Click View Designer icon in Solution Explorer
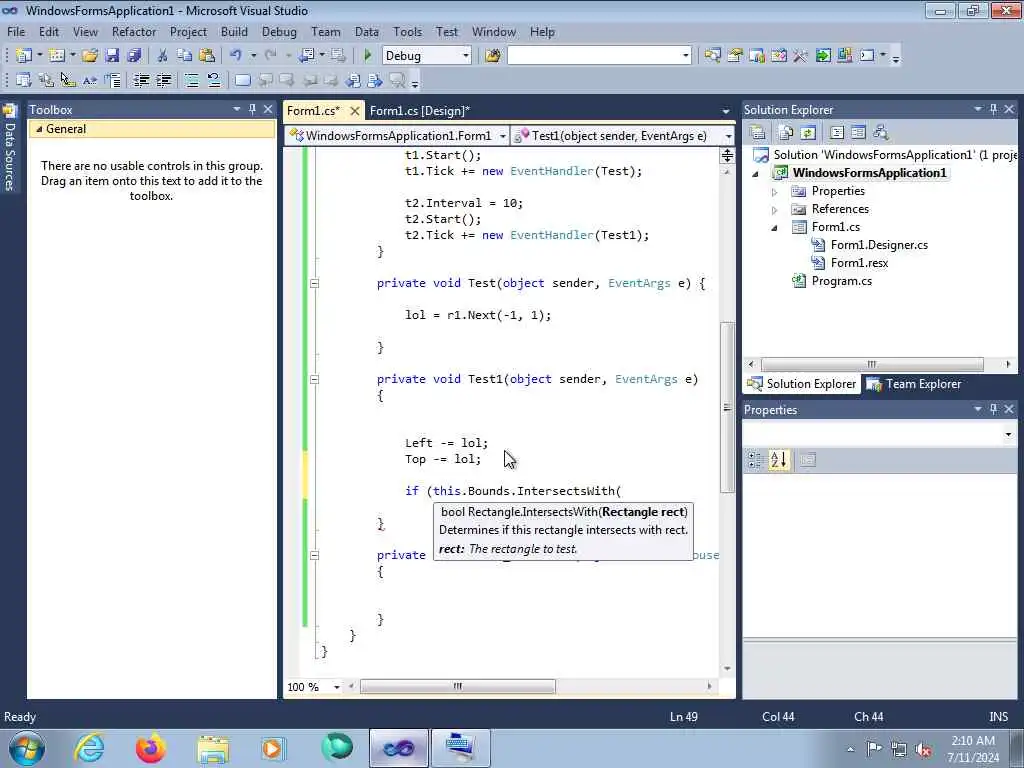This screenshot has height=768, width=1024. 858,133
